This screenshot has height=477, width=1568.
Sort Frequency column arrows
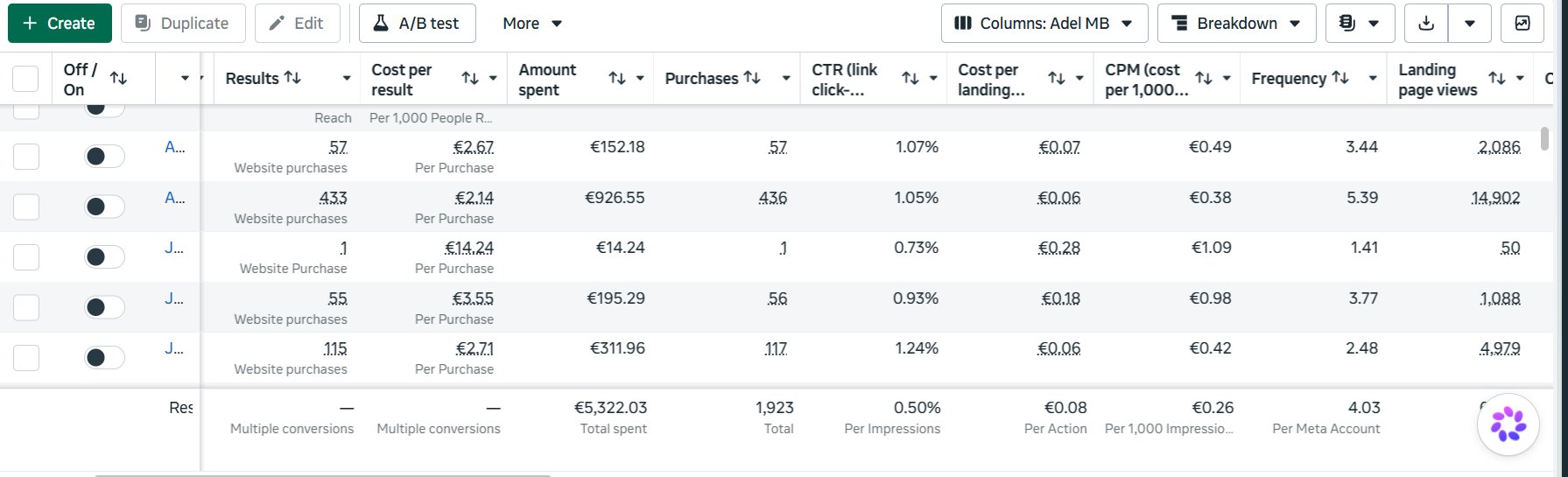[x=1340, y=78]
